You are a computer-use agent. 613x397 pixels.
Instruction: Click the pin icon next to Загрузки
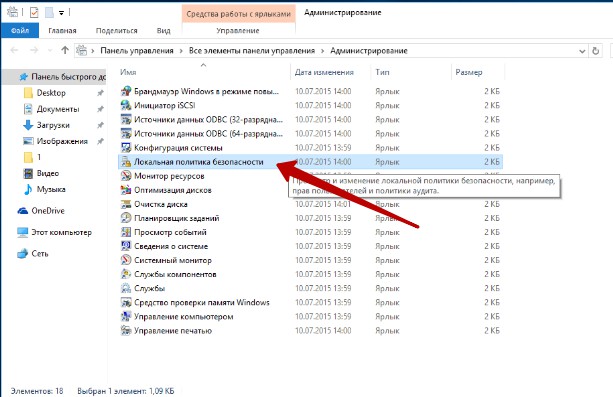click(x=100, y=125)
